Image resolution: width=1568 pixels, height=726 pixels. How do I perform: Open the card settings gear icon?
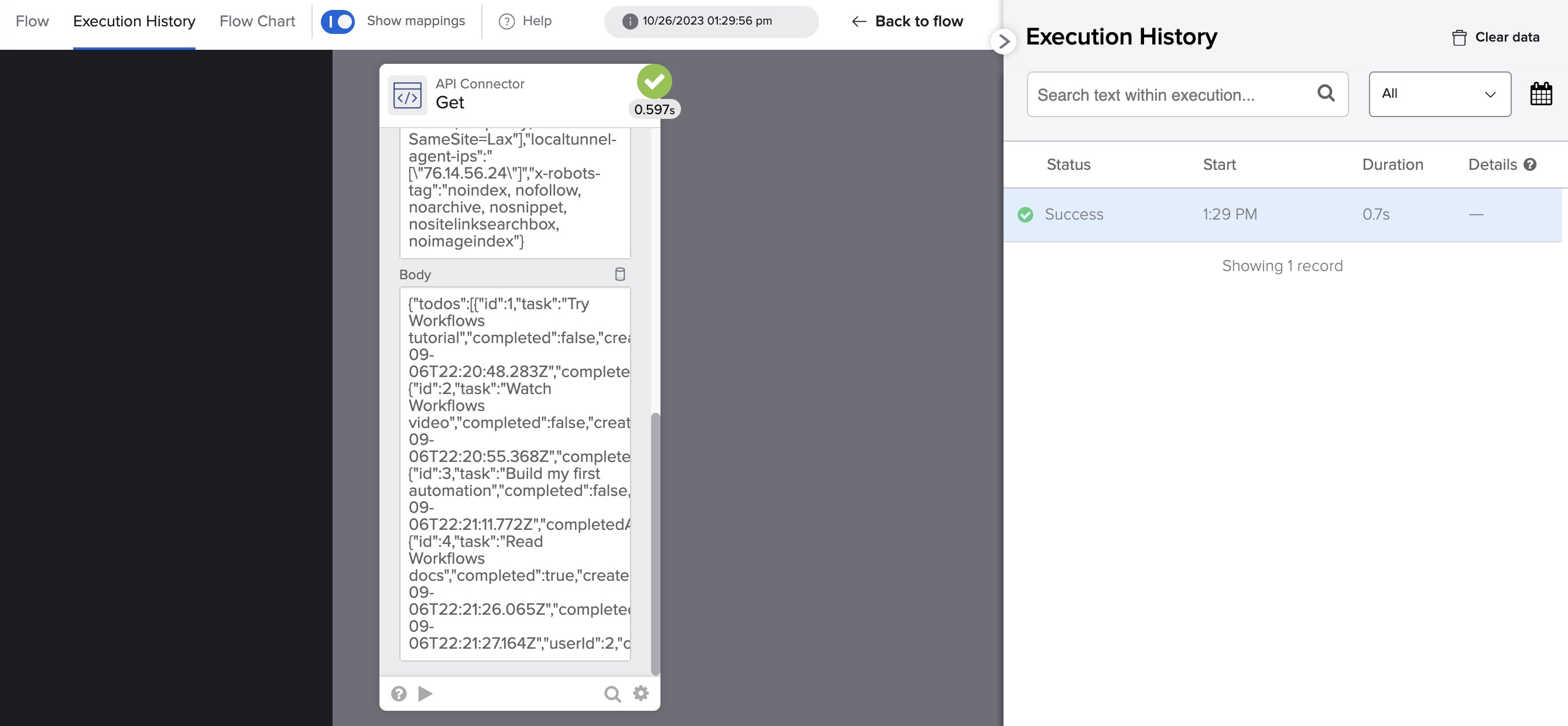pyautogui.click(x=641, y=693)
